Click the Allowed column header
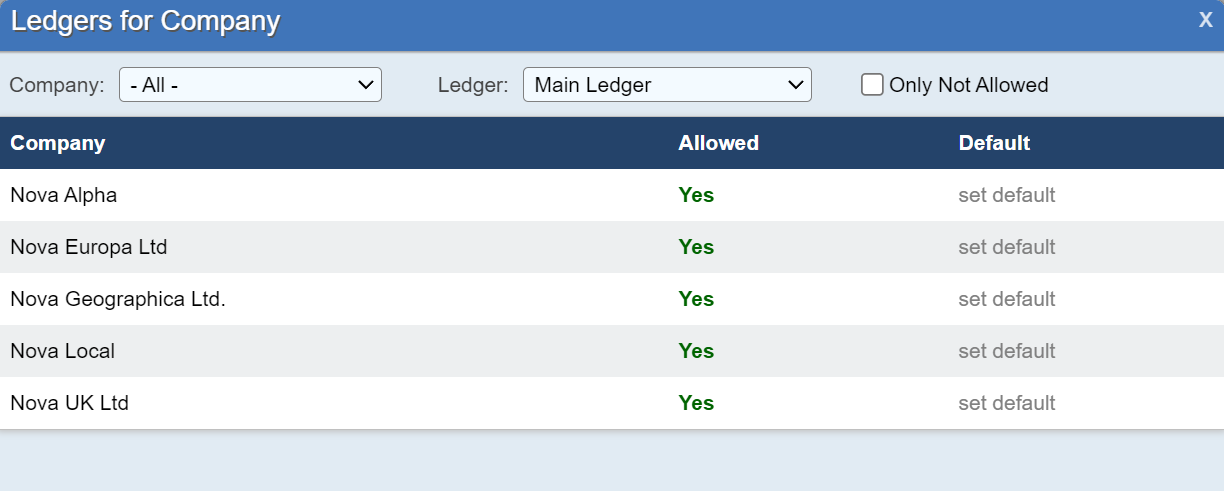 (718, 143)
